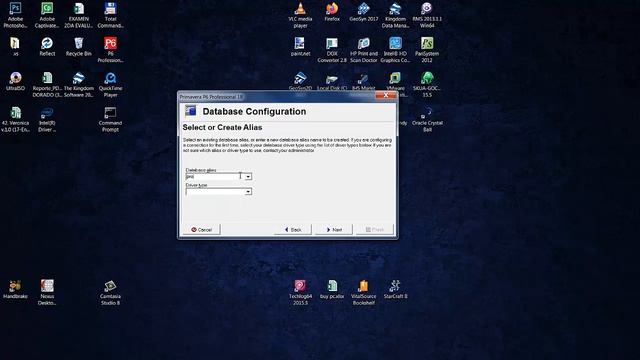Image resolution: width=640 pixels, height=360 pixels.
Task: Go Back in the configuration wizard
Action: [293, 230]
